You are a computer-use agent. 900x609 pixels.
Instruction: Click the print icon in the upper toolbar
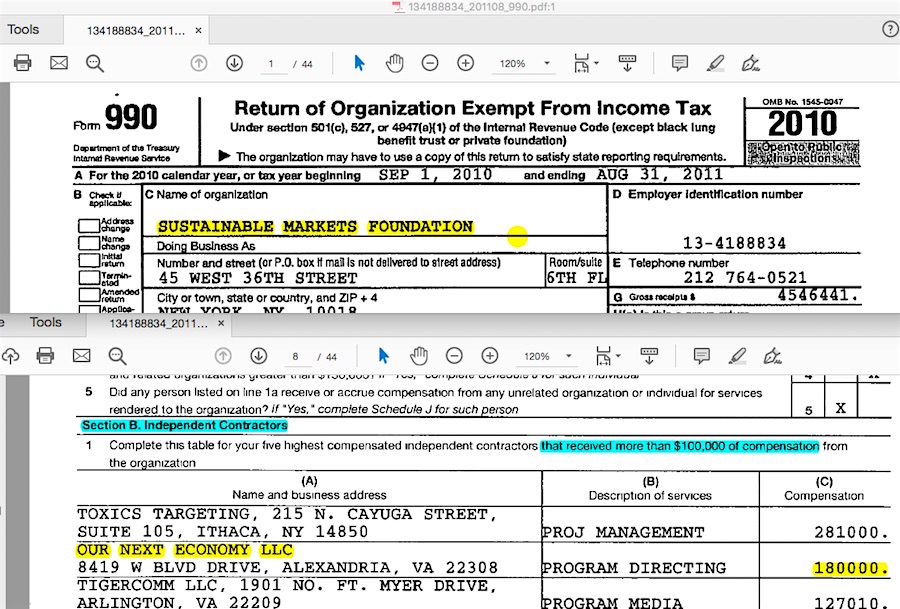click(22, 63)
